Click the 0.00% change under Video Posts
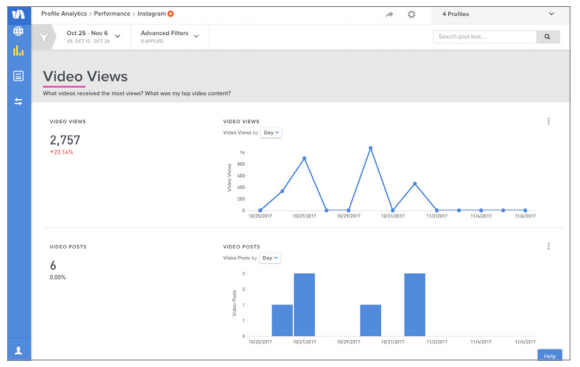580x367 pixels. coord(58,277)
